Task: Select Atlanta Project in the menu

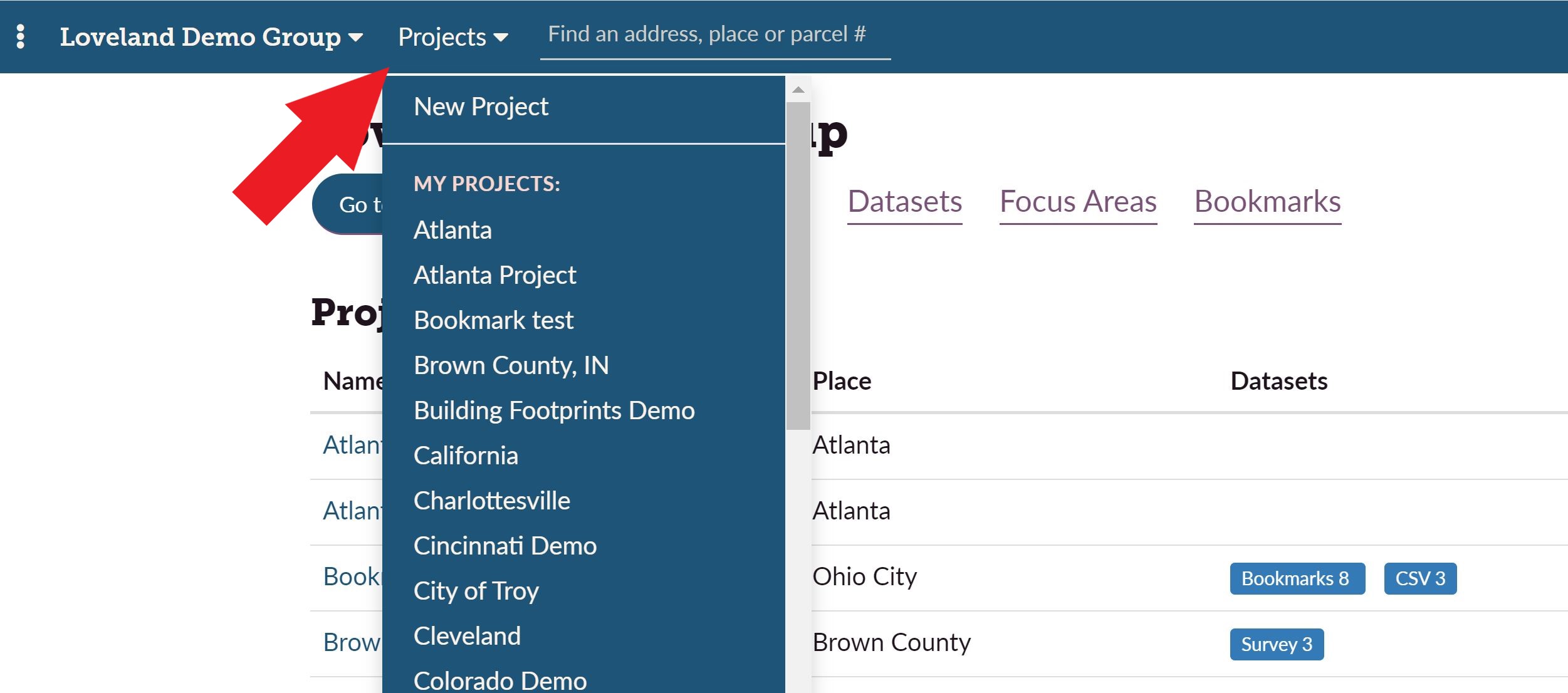Action: (494, 275)
